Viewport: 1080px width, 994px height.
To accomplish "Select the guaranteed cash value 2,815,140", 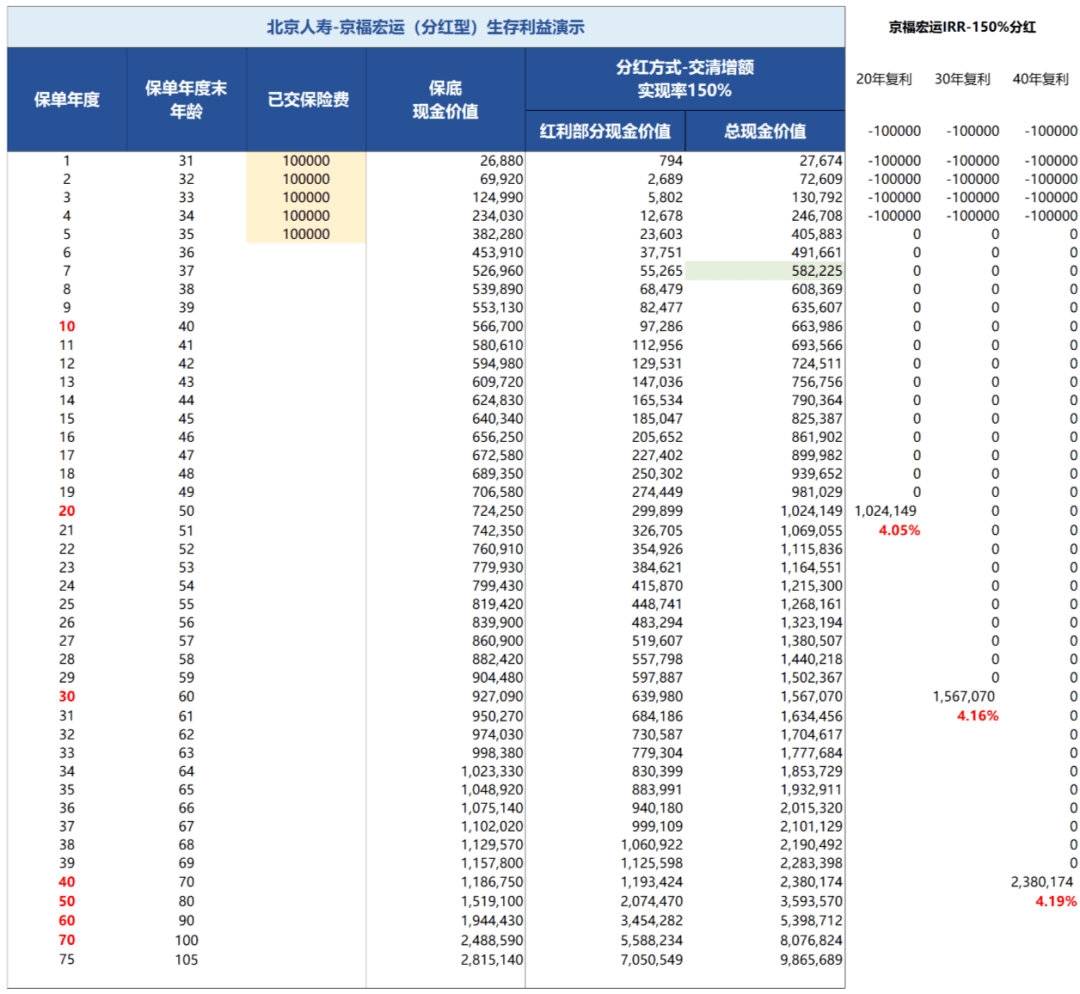I will 492,960.
